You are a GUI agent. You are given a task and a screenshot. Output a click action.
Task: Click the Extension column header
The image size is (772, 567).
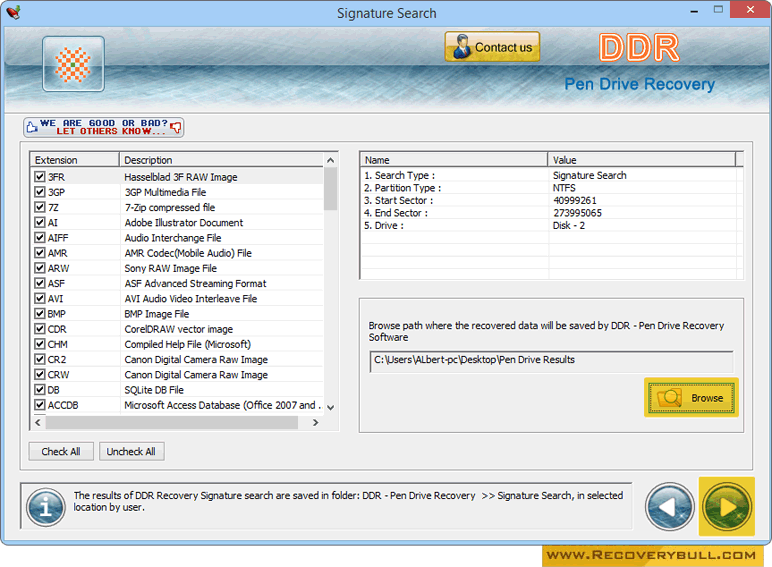pos(75,160)
